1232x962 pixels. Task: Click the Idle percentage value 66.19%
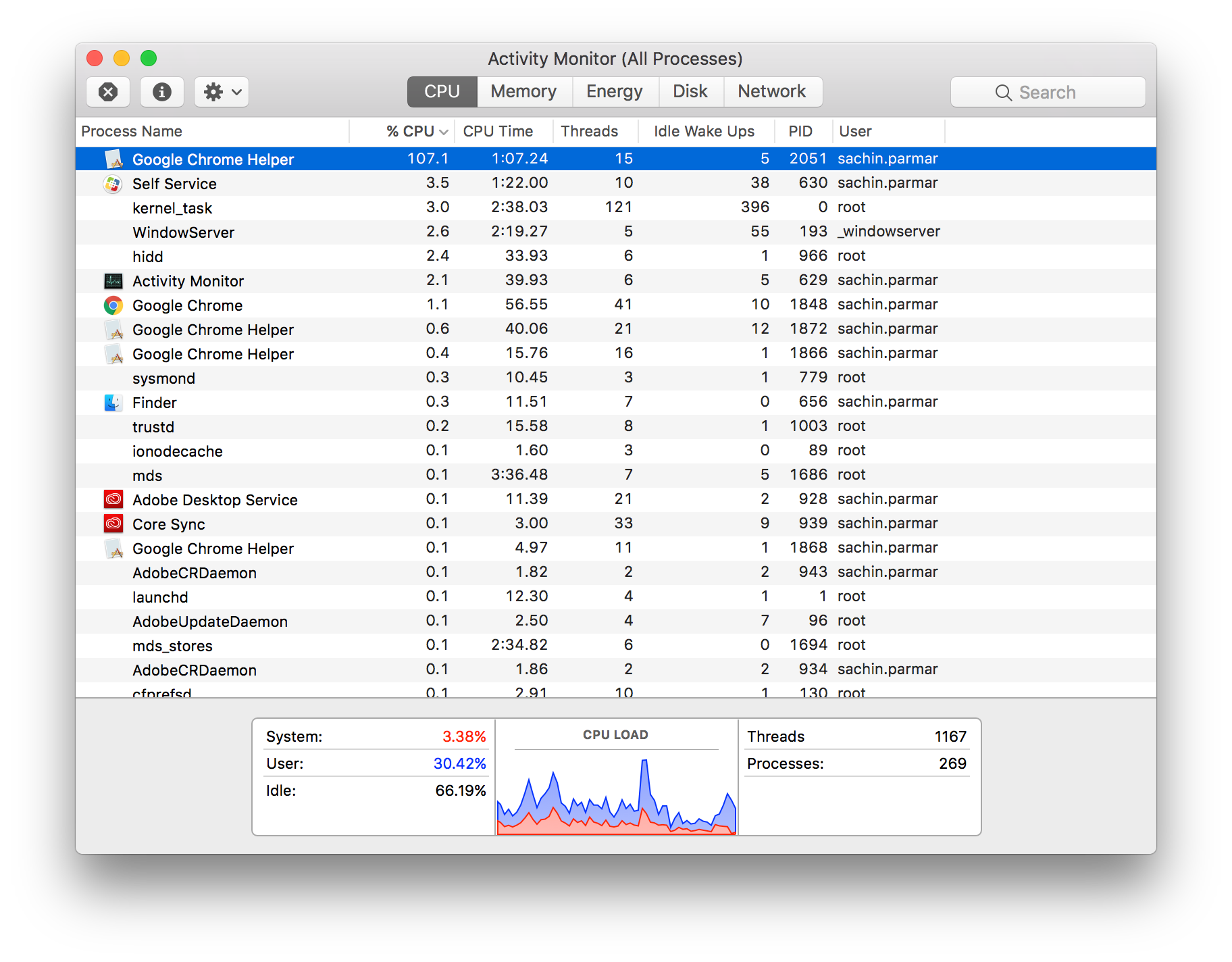coord(461,790)
